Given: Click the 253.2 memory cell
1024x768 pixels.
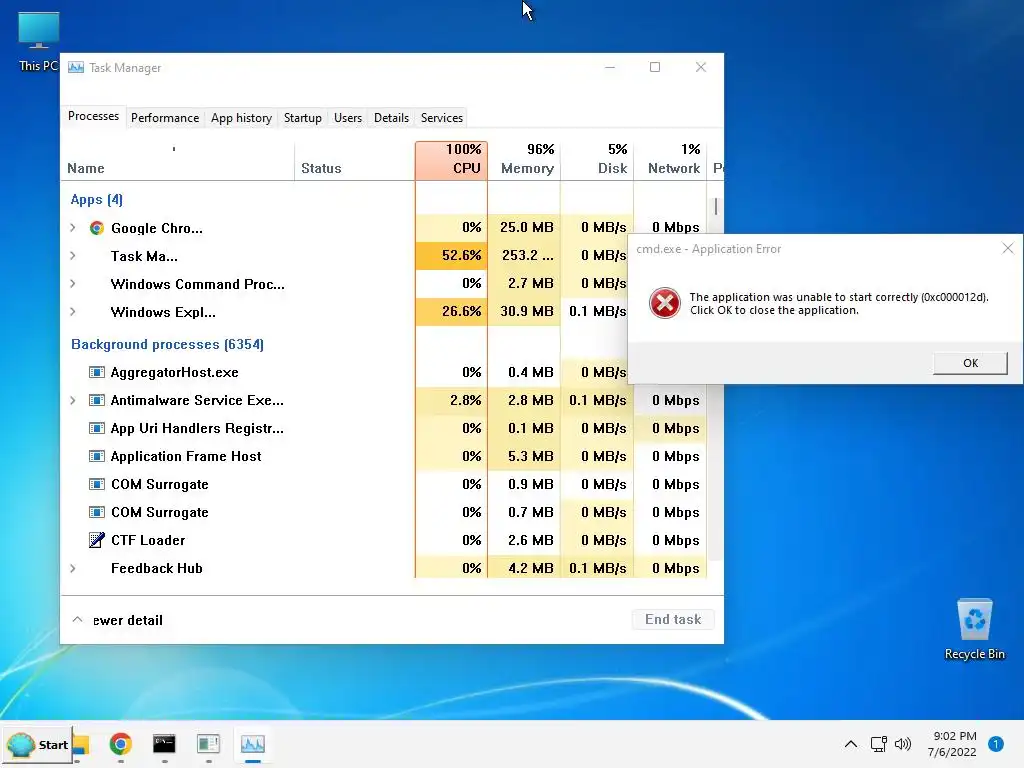Looking at the screenshot, I should 524,256.
